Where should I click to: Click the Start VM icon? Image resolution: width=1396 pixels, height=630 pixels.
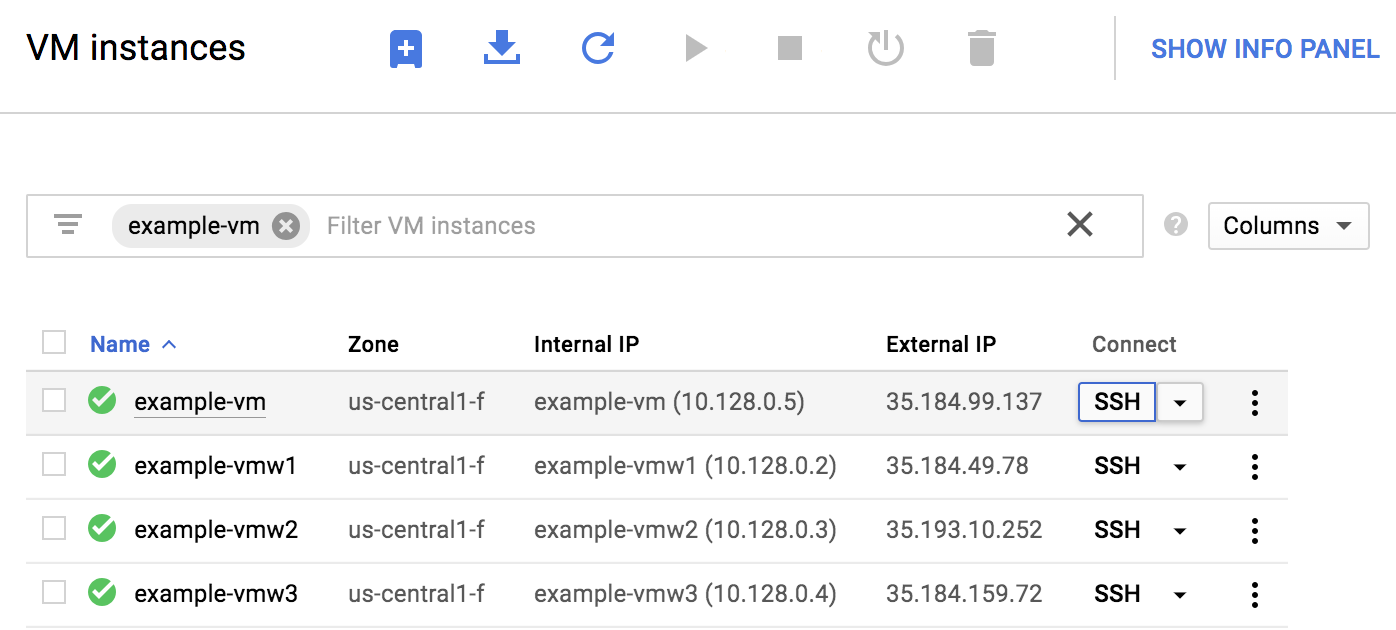click(x=694, y=48)
